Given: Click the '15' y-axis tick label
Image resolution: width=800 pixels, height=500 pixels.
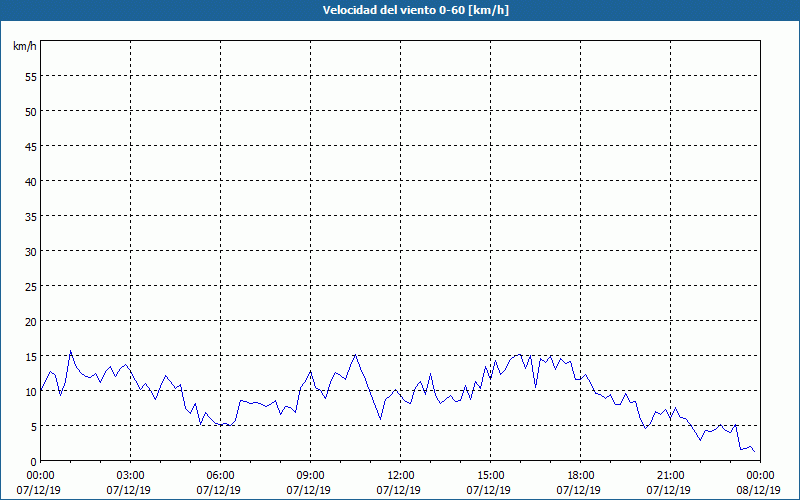Looking at the screenshot, I should pos(31,357).
